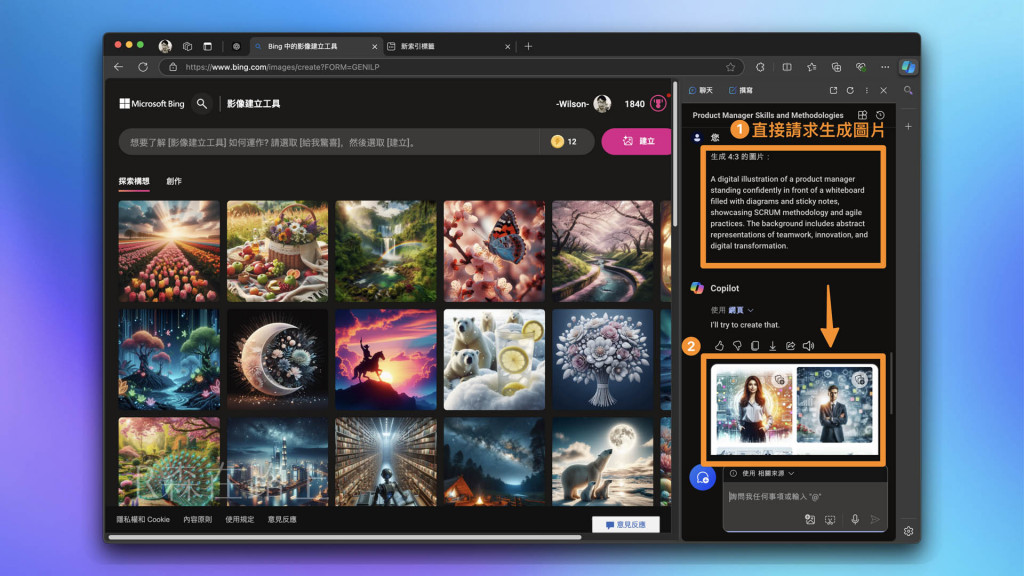Refresh the Copilot sidebar pane

pyautogui.click(x=850, y=90)
